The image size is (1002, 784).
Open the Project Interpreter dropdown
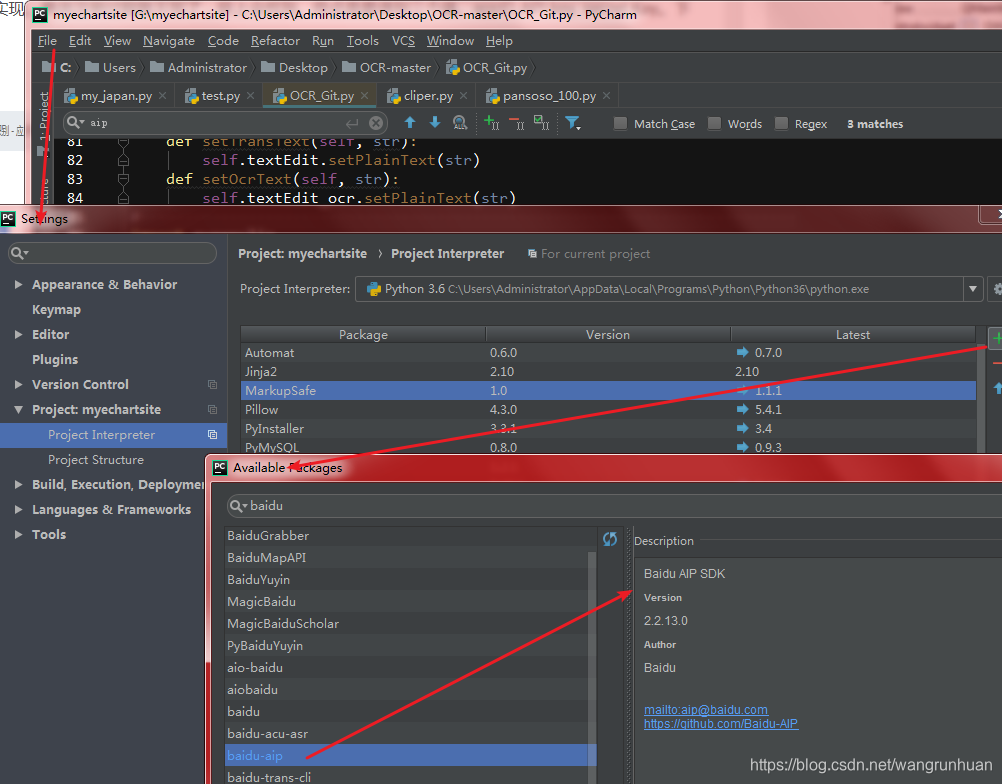click(x=973, y=289)
